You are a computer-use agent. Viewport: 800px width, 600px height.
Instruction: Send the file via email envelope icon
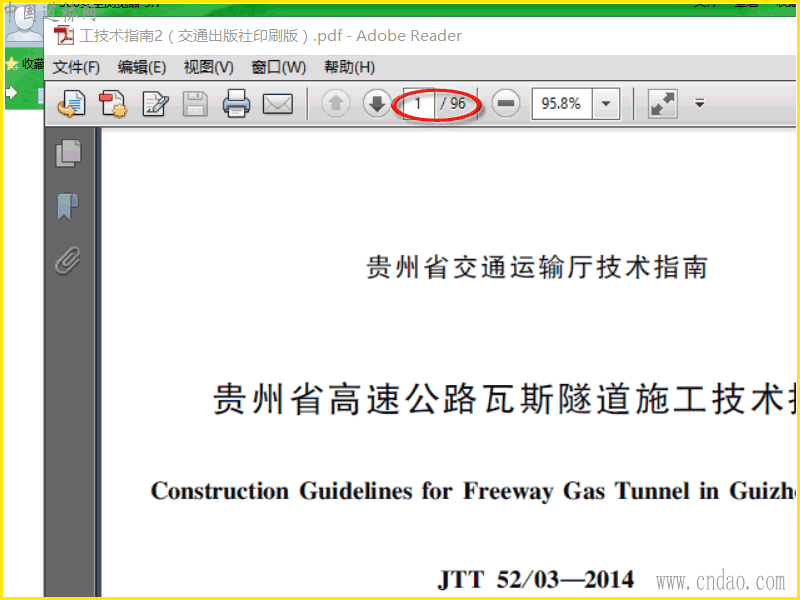coord(278,104)
